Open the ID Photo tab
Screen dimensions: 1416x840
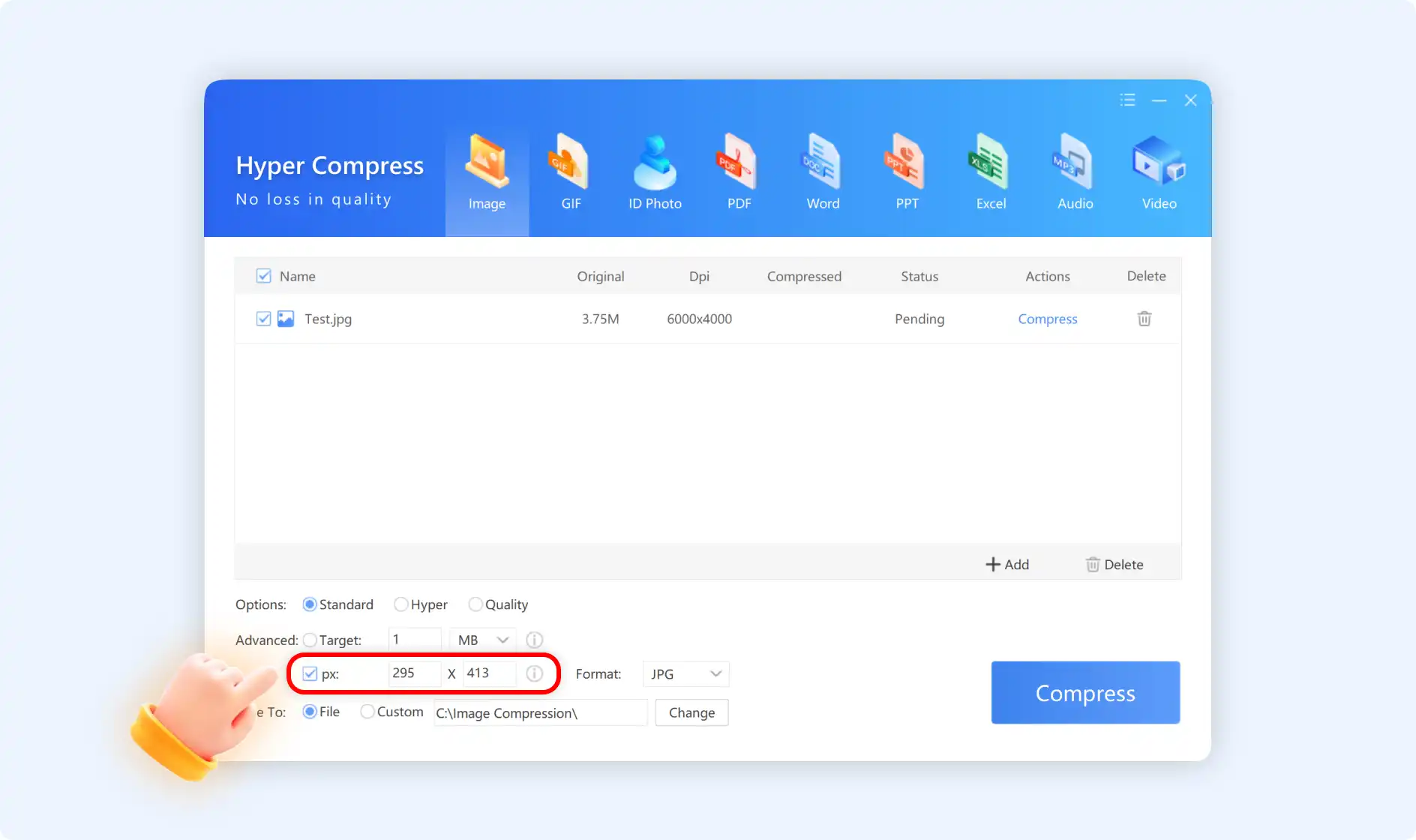(x=655, y=173)
